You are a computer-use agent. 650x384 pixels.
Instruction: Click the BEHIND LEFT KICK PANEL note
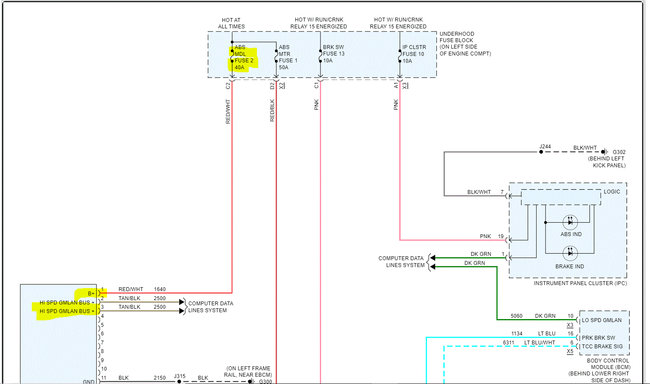point(607,162)
